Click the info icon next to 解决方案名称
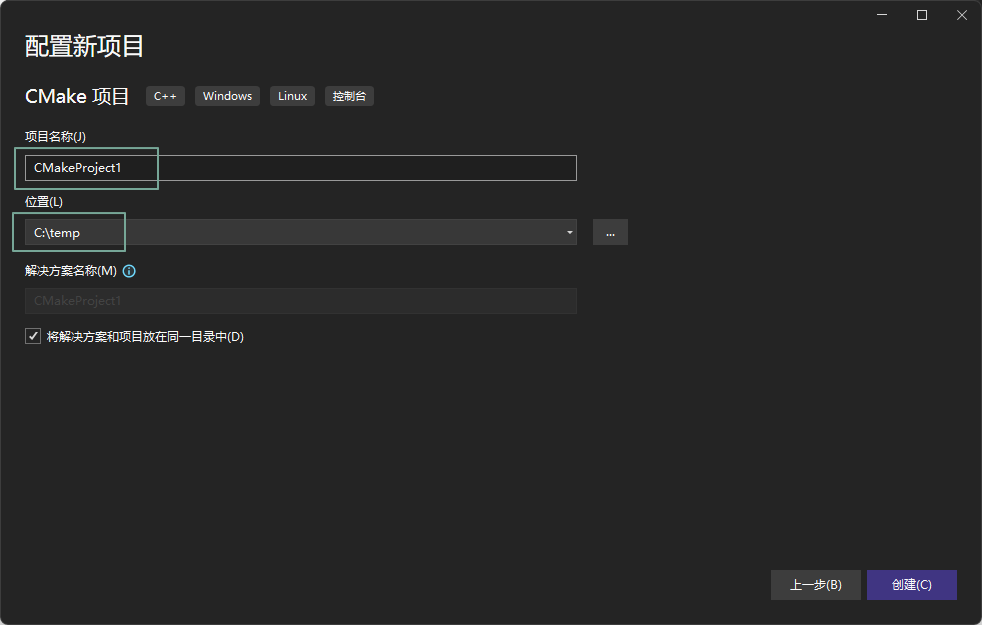The height and width of the screenshot is (625, 982). coord(128,270)
